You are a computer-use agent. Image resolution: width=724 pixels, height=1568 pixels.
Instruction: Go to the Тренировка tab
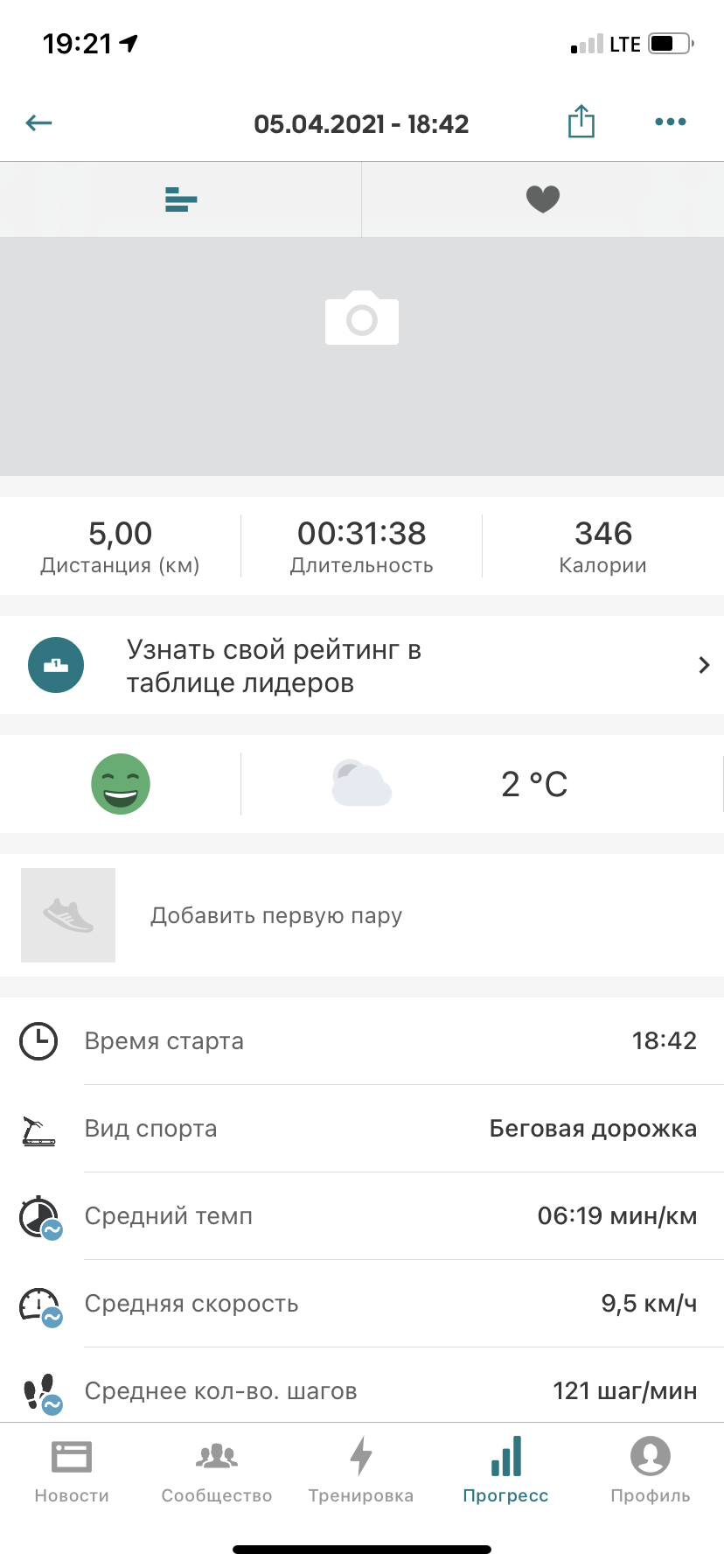tap(361, 1471)
